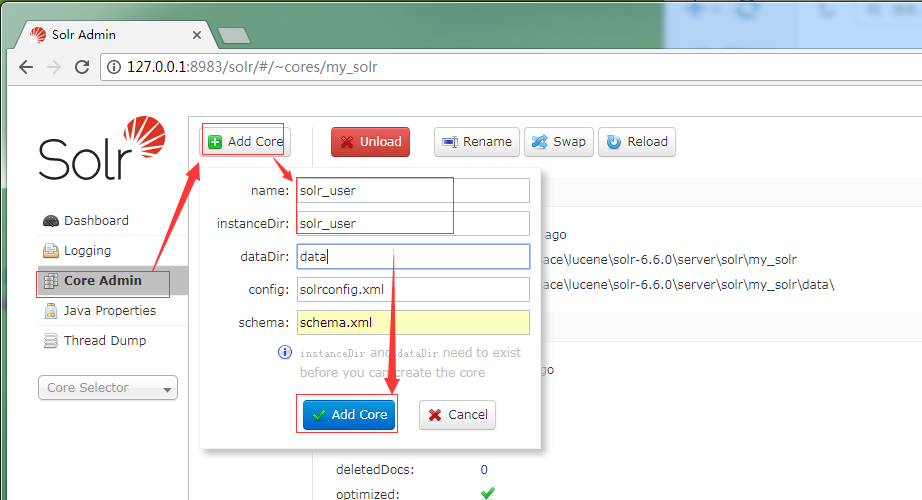Click the Java Properties jar icon
This screenshot has width=922, height=500.
(51, 311)
